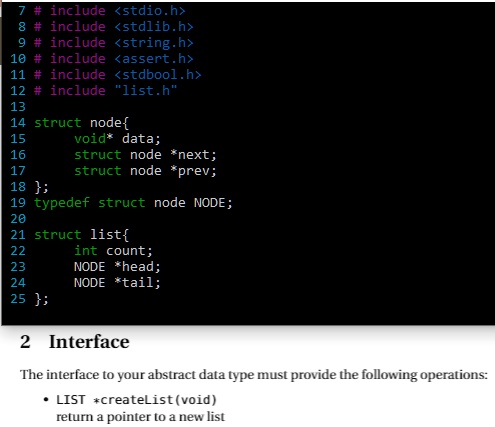Click the '#include <assert.h>' line
Viewport: 495px width, 427px height.
[x=114, y=59]
